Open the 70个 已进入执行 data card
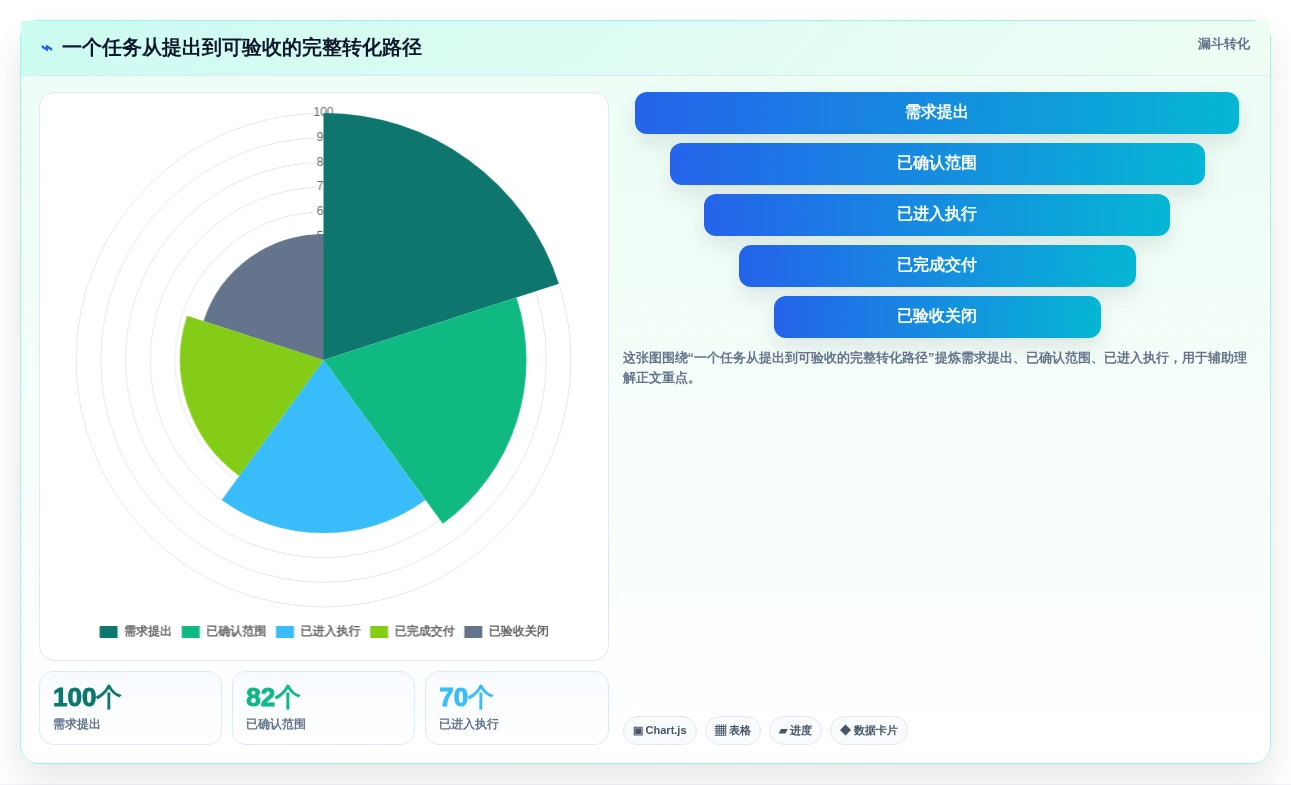Viewport: 1291px width, 785px height. coord(517,708)
